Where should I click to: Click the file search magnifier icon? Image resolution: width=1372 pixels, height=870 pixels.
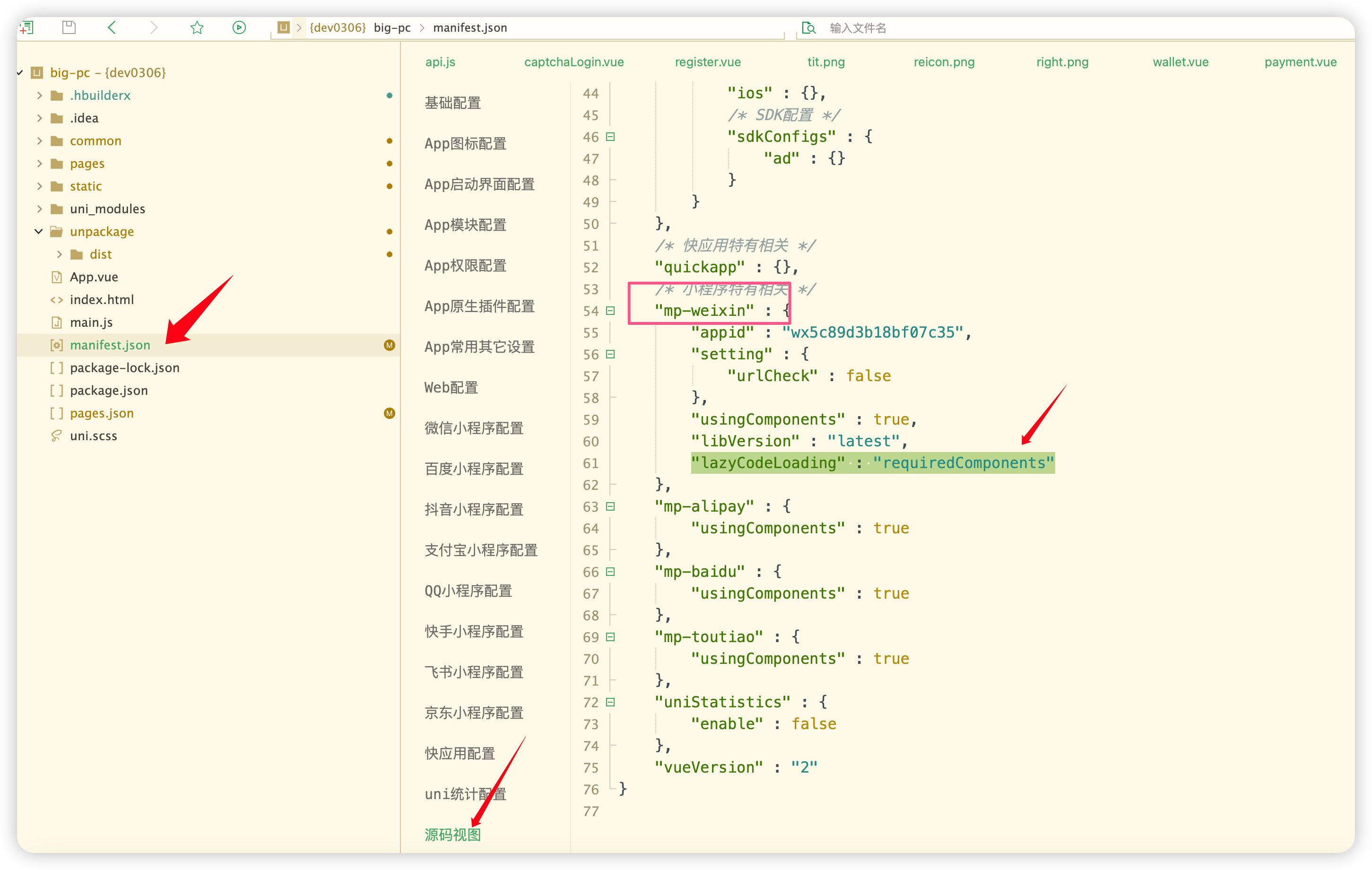[x=808, y=28]
